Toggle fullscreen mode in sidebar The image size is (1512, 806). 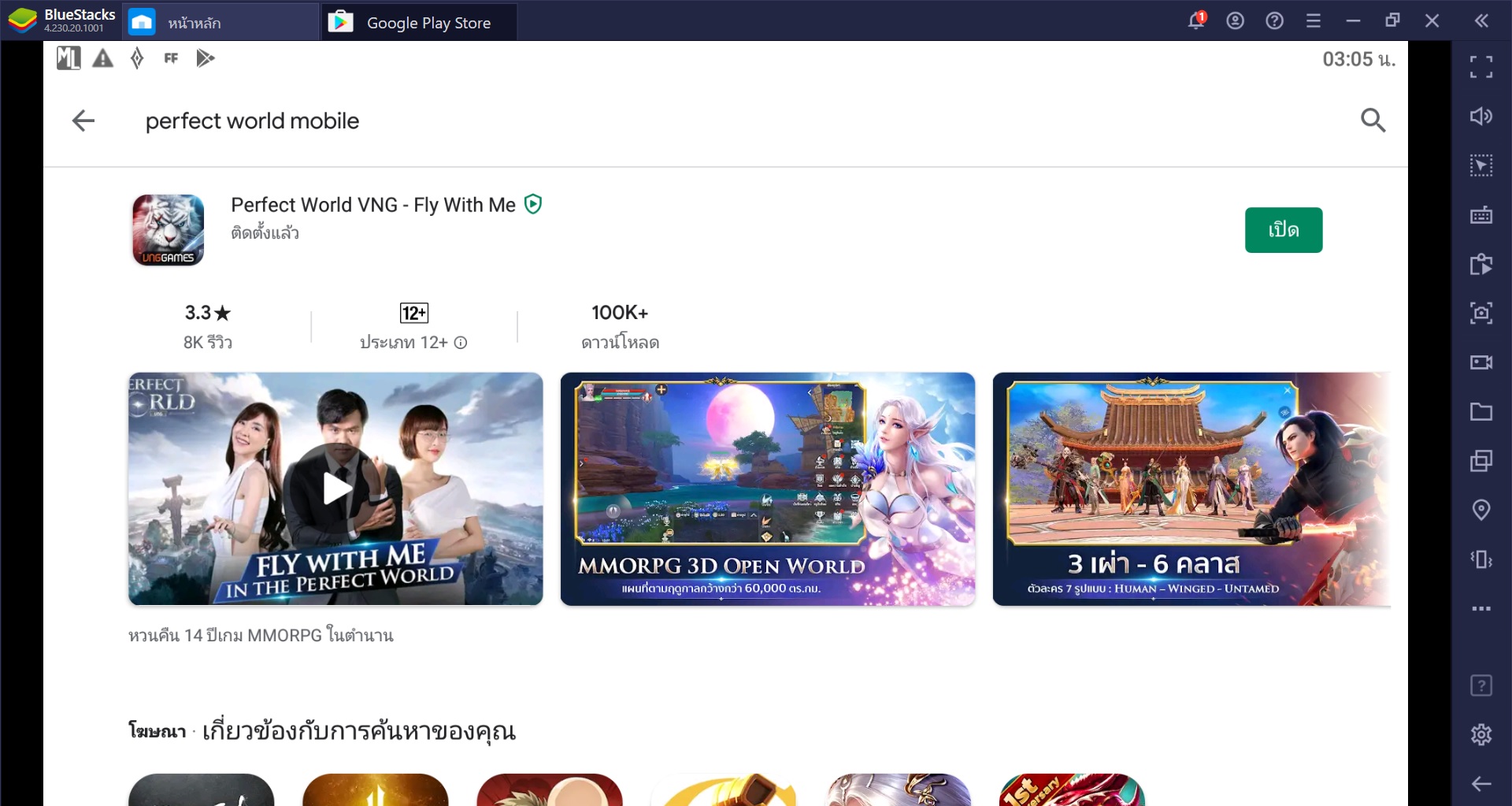coord(1481,67)
